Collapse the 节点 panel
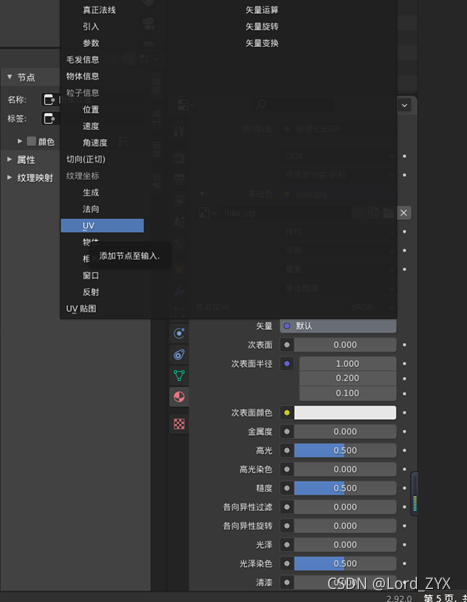The width and height of the screenshot is (467, 602). tap(10, 77)
